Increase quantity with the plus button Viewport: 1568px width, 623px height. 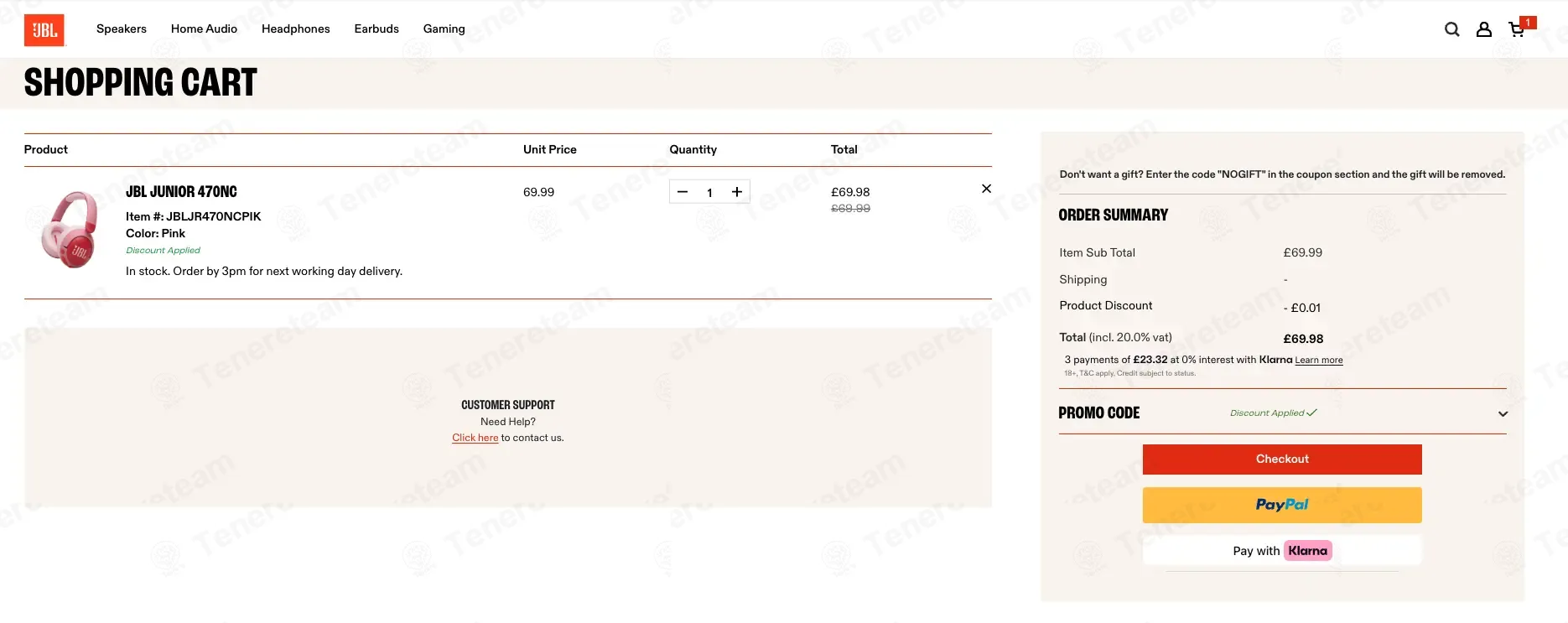(x=737, y=192)
